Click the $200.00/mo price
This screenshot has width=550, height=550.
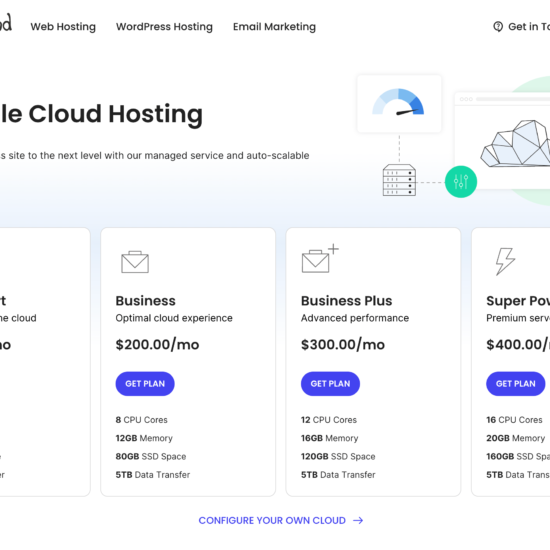[157, 344]
